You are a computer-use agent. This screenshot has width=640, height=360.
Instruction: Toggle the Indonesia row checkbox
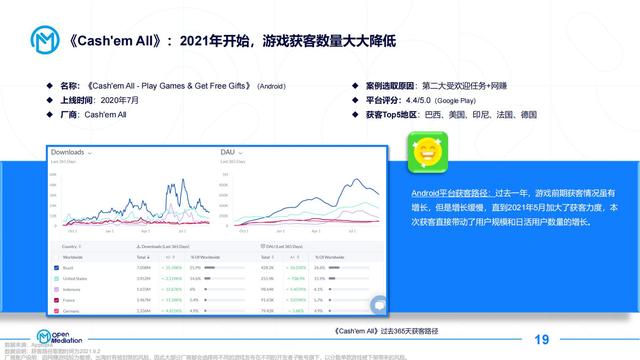point(56,289)
